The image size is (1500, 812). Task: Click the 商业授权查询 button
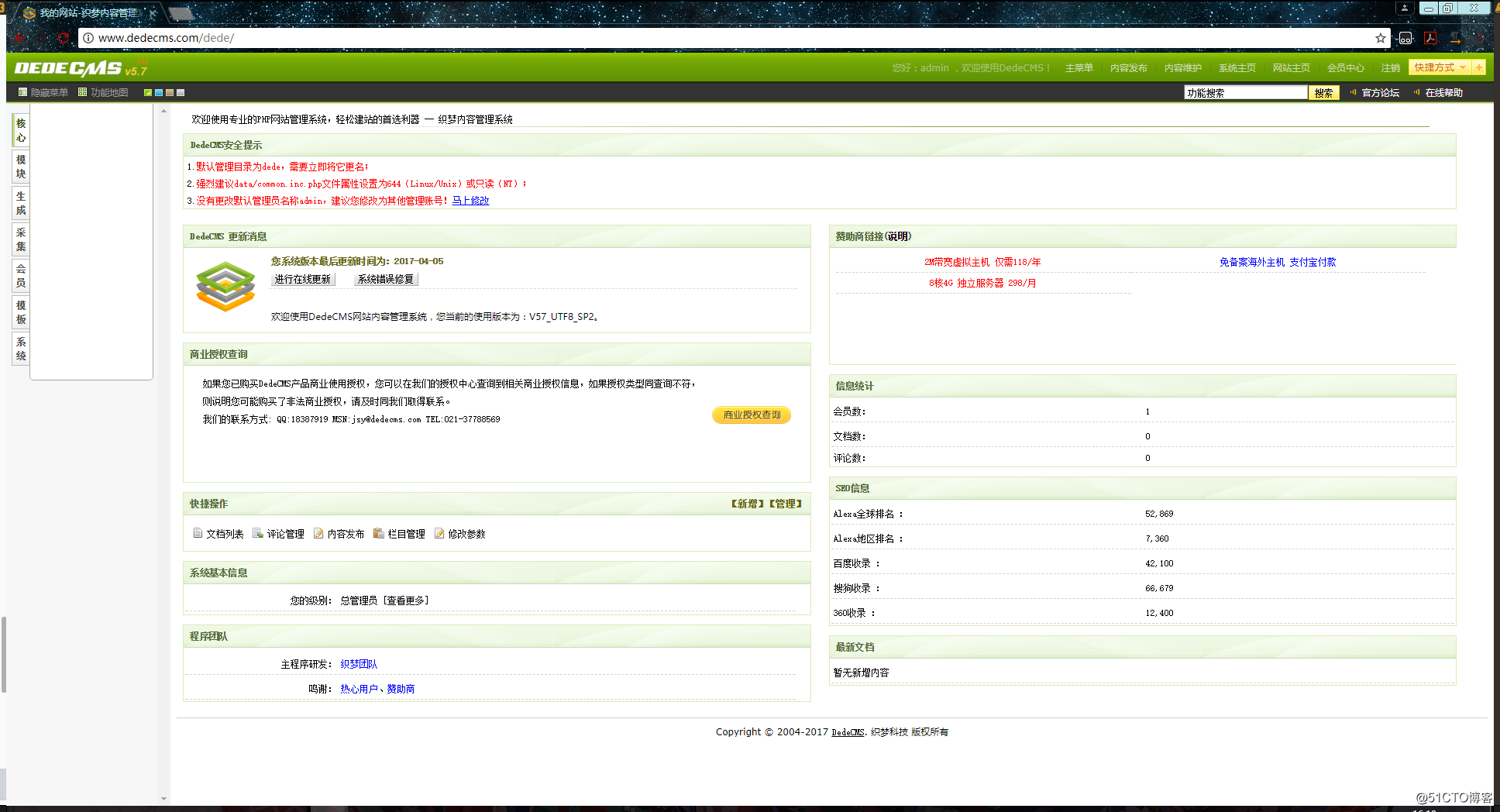click(x=752, y=415)
